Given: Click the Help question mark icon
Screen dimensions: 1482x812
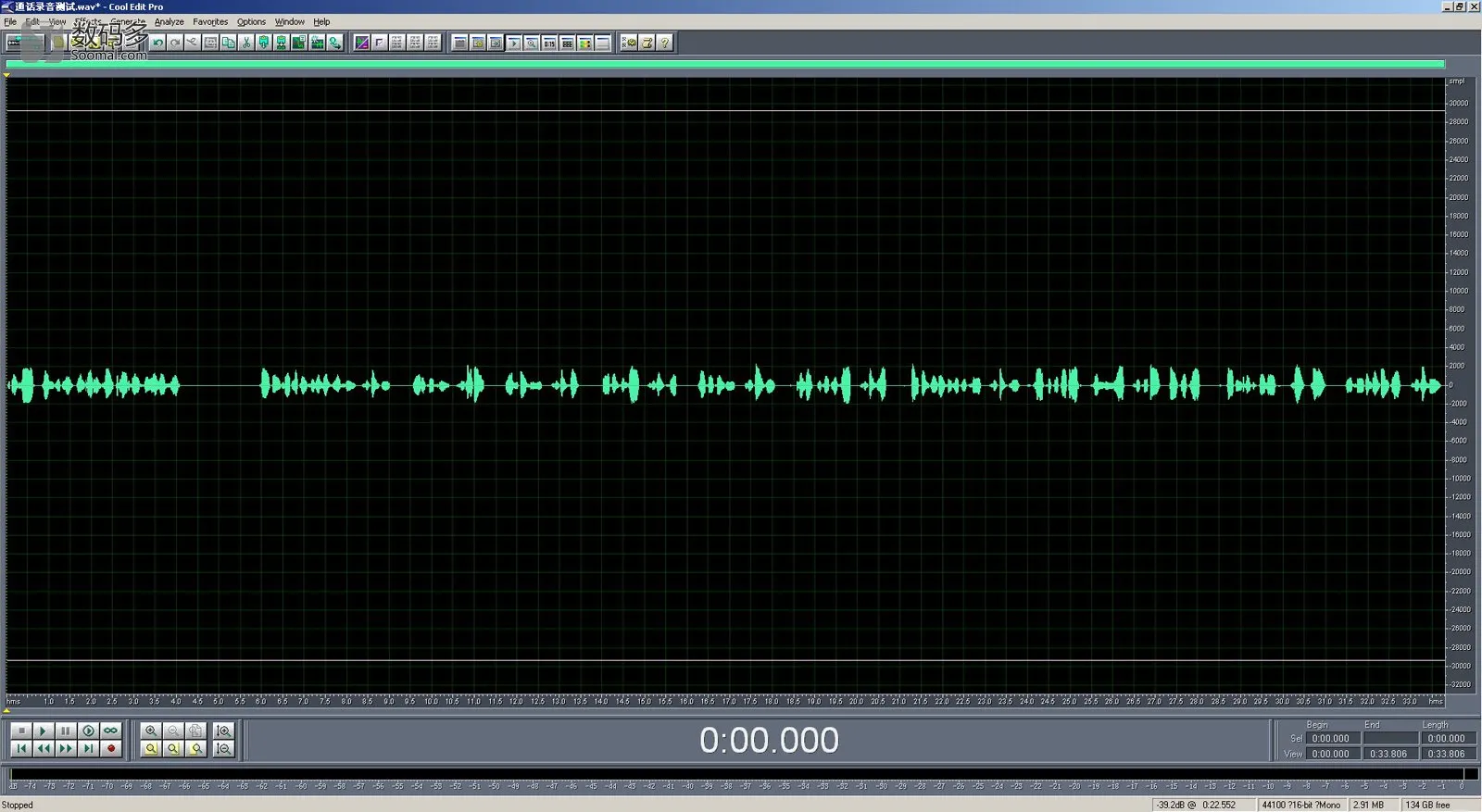Looking at the screenshot, I should click(x=664, y=43).
